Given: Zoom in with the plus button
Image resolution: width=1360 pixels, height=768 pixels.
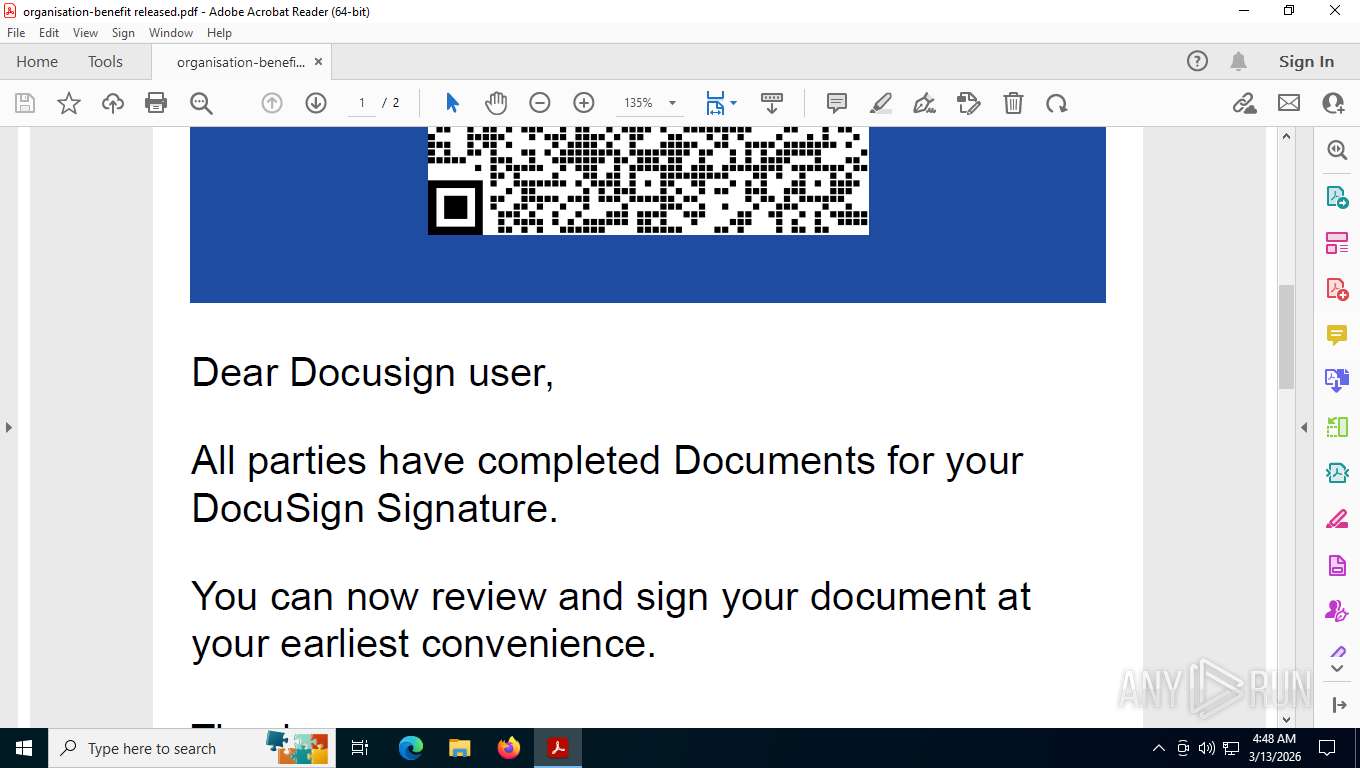Looking at the screenshot, I should 584,103.
